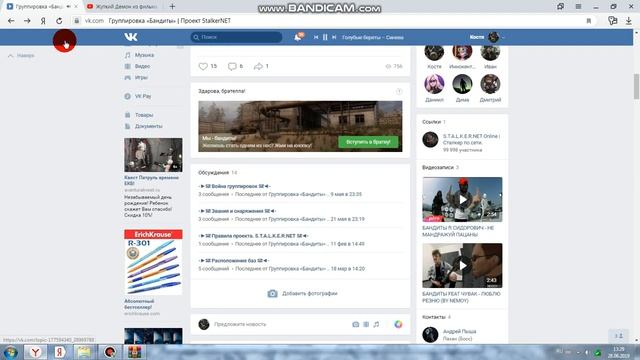The image size is (640, 360).
Task: Open the Война группировок discussion
Action: [x=235, y=186]
